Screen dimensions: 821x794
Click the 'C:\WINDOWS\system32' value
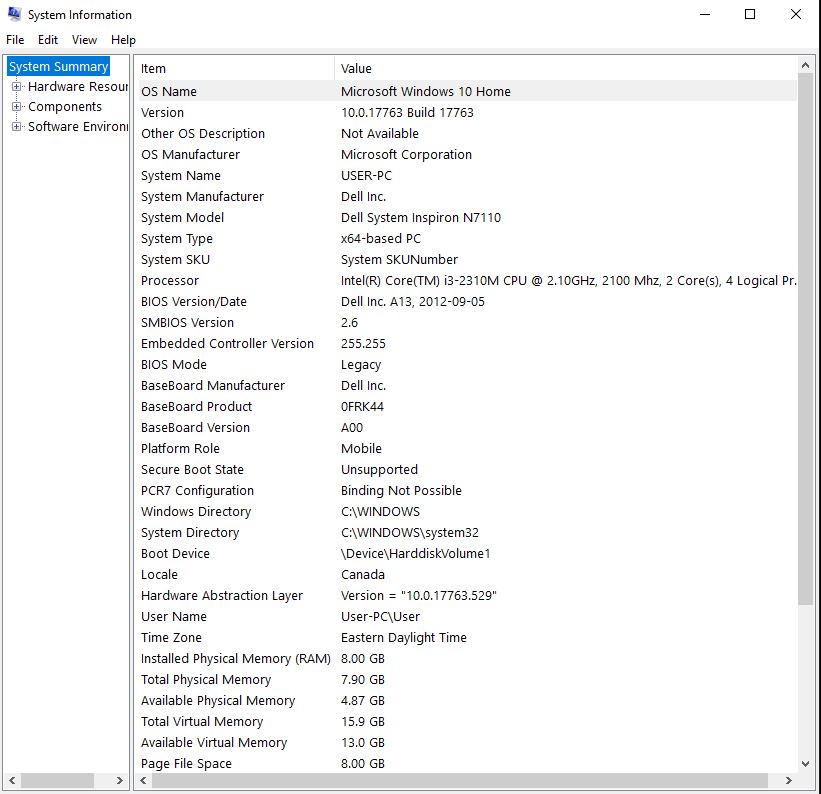409,532
